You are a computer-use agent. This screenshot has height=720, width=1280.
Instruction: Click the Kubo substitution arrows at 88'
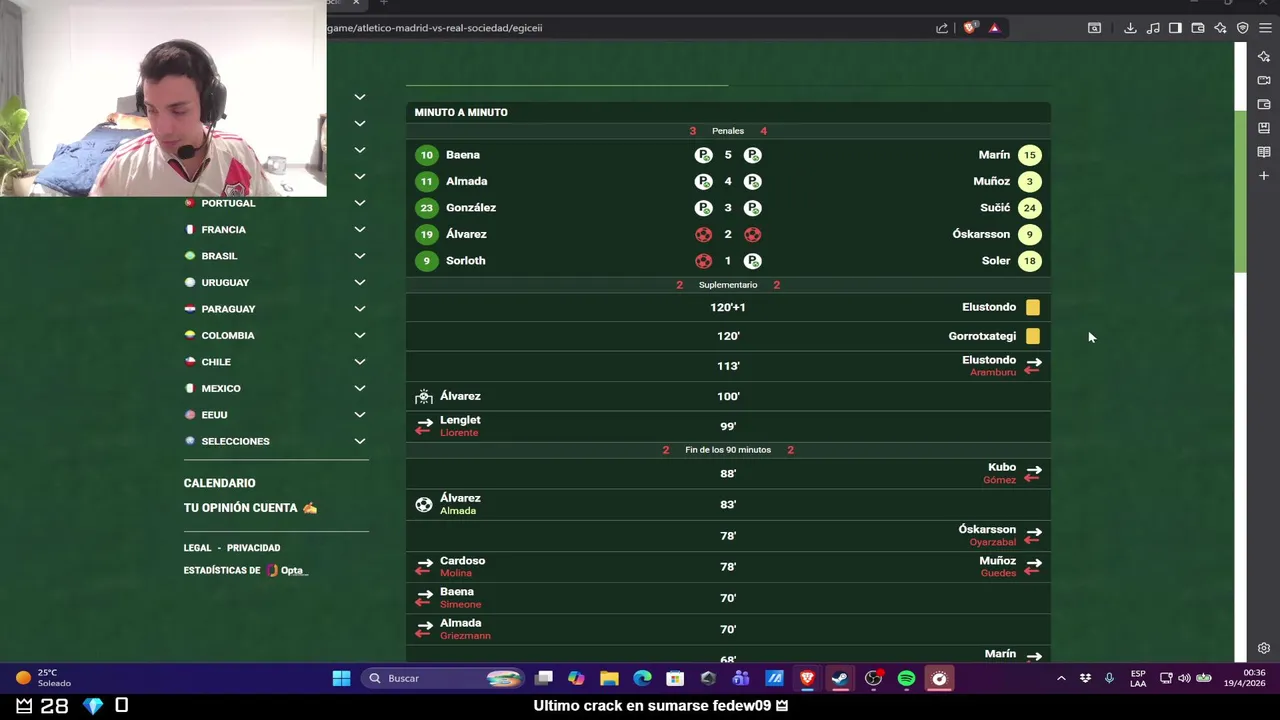click(1033, 473)
